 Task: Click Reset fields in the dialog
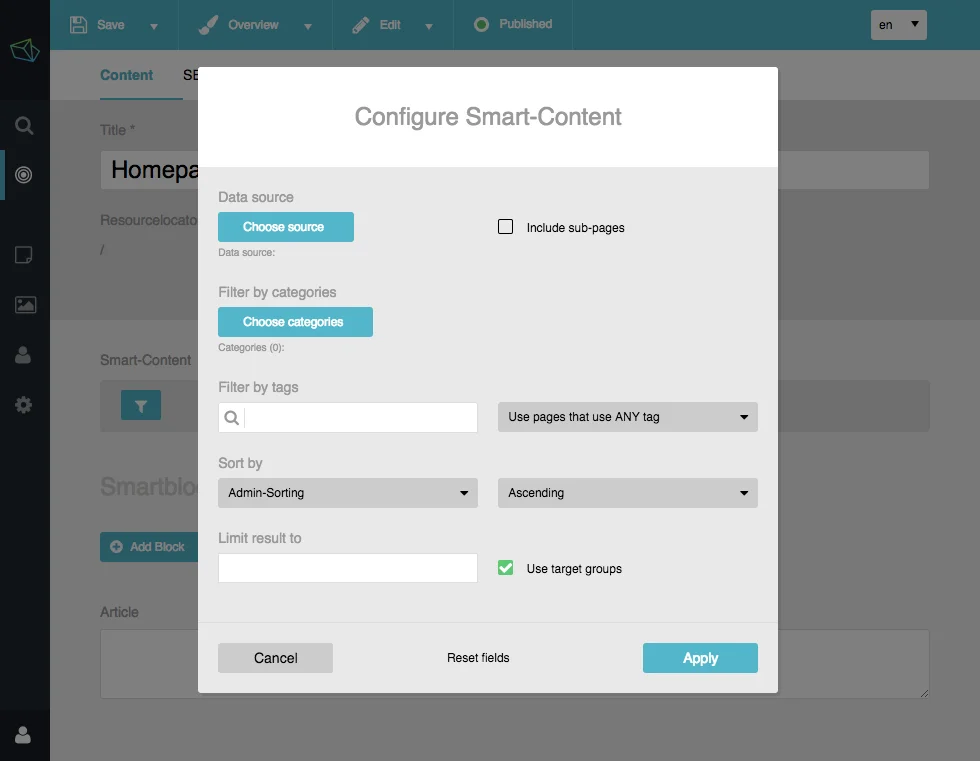tap(478, 658)
